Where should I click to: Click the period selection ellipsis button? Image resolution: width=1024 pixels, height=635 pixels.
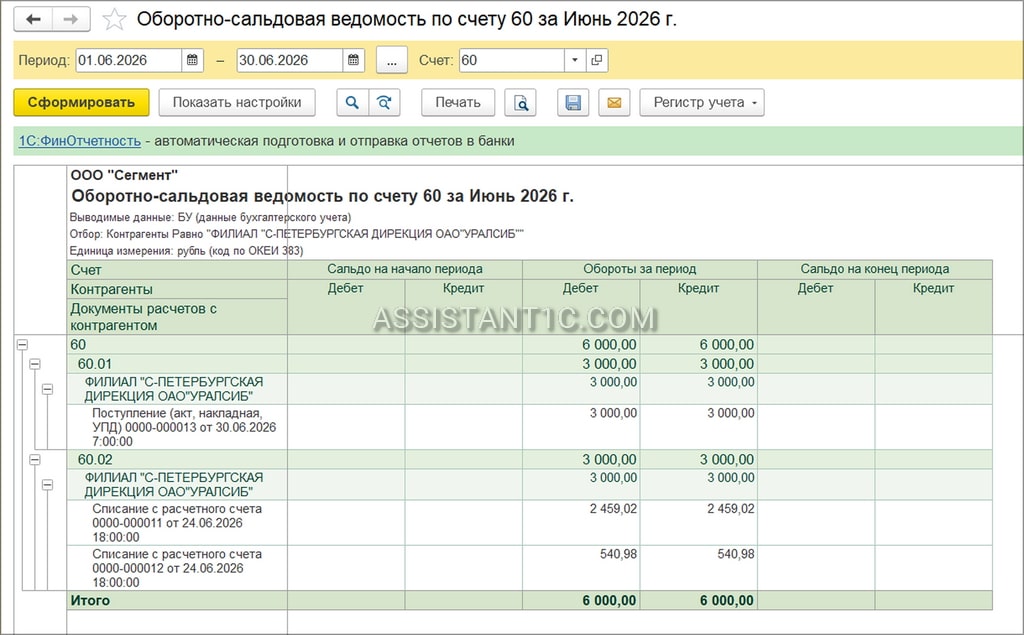(x=392, y=60)
